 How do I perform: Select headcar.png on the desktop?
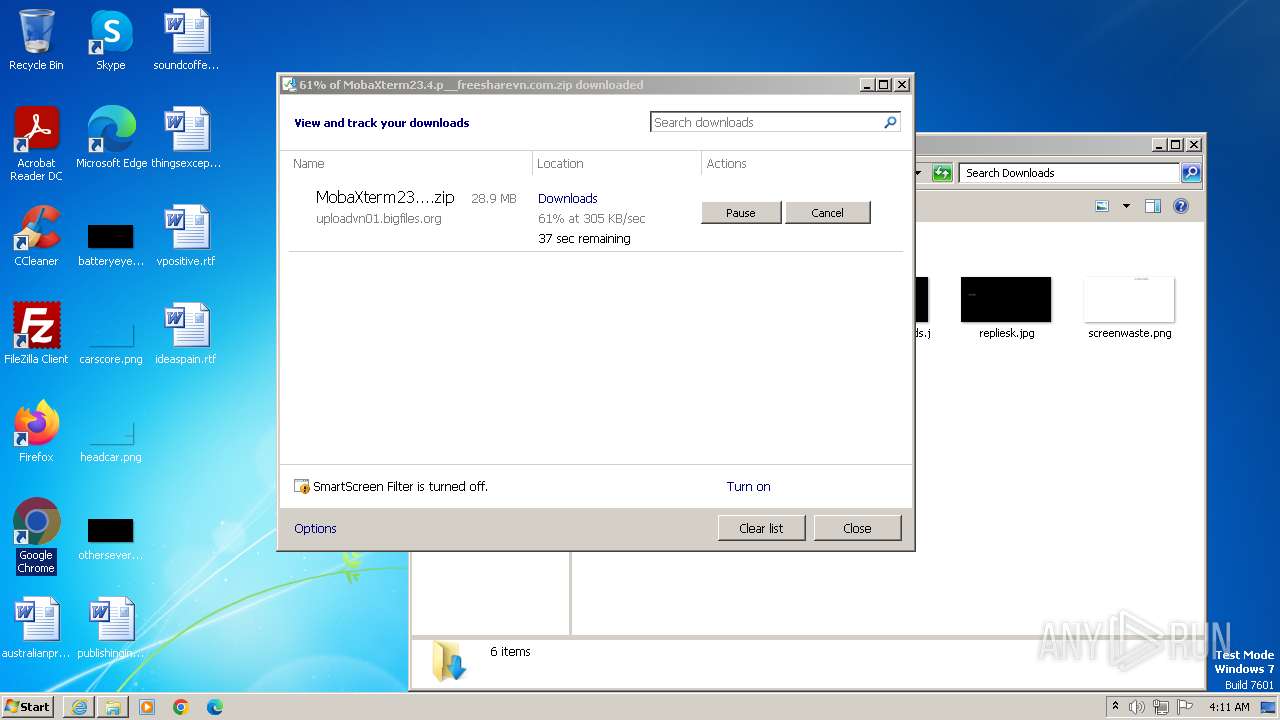pos(110,440)
